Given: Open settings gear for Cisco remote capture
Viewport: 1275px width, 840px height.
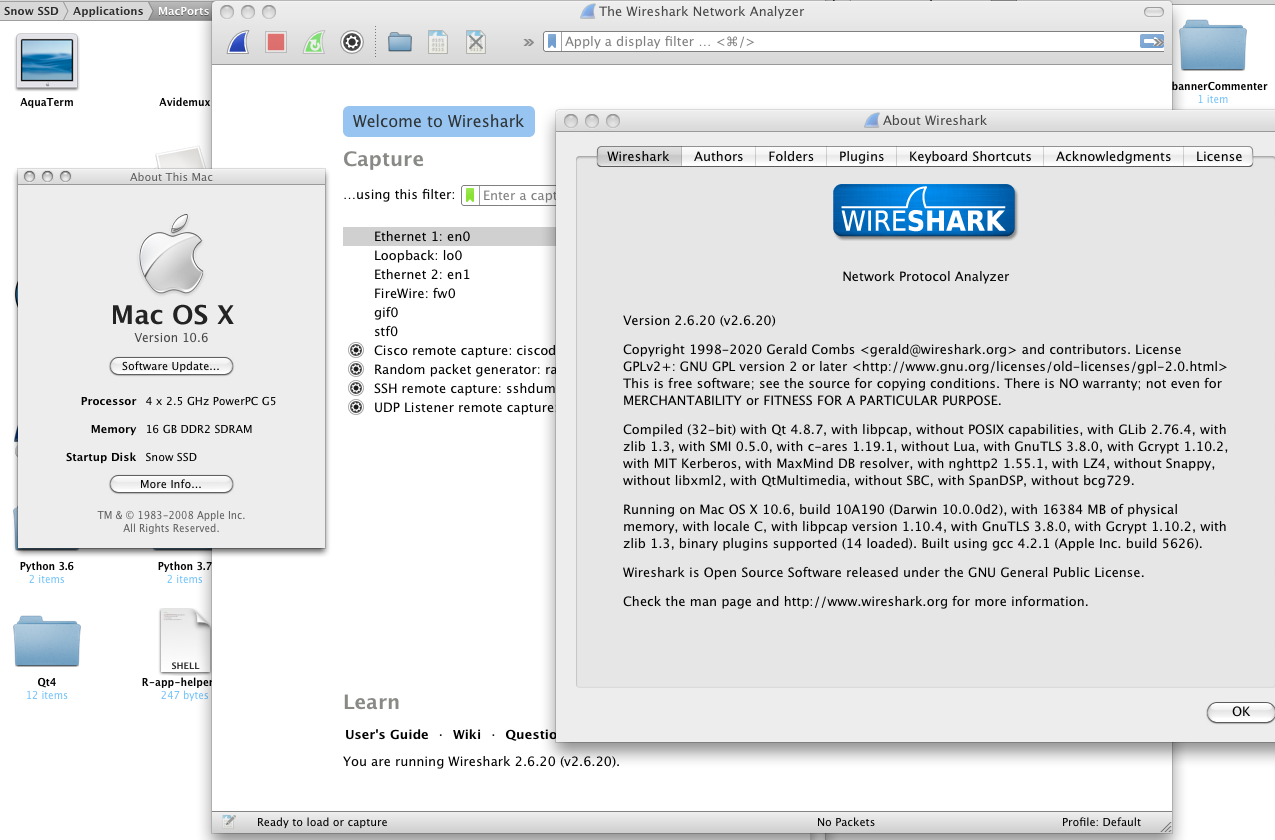Looking at the screenshot, I should 355,350.
